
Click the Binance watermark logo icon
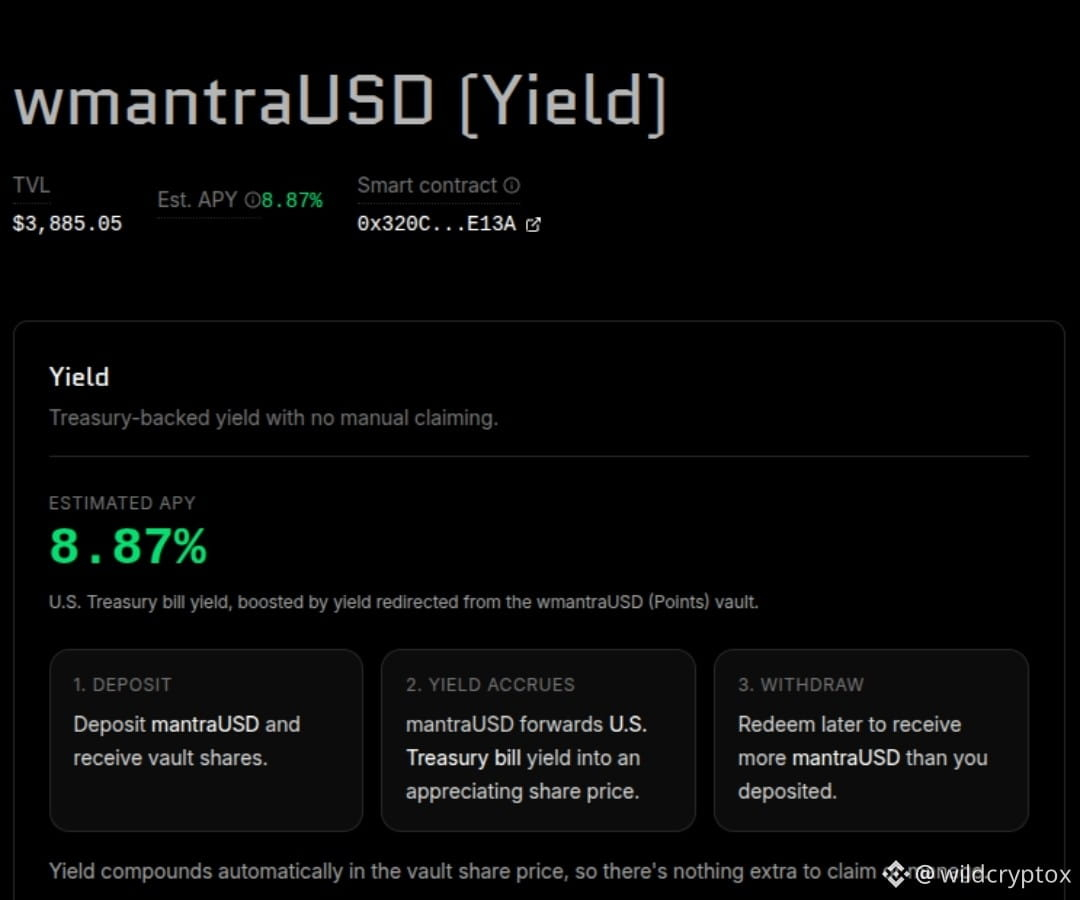click(895, 874)
